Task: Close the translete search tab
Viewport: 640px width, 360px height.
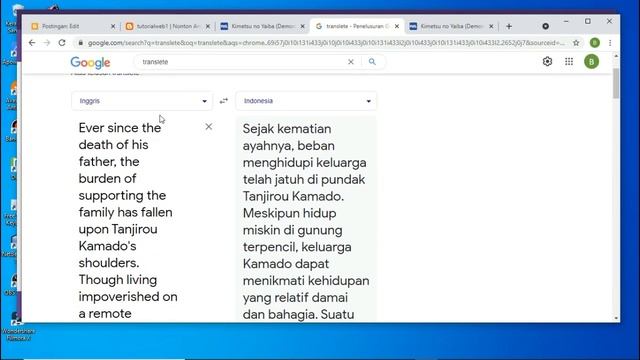Action: 397,26
